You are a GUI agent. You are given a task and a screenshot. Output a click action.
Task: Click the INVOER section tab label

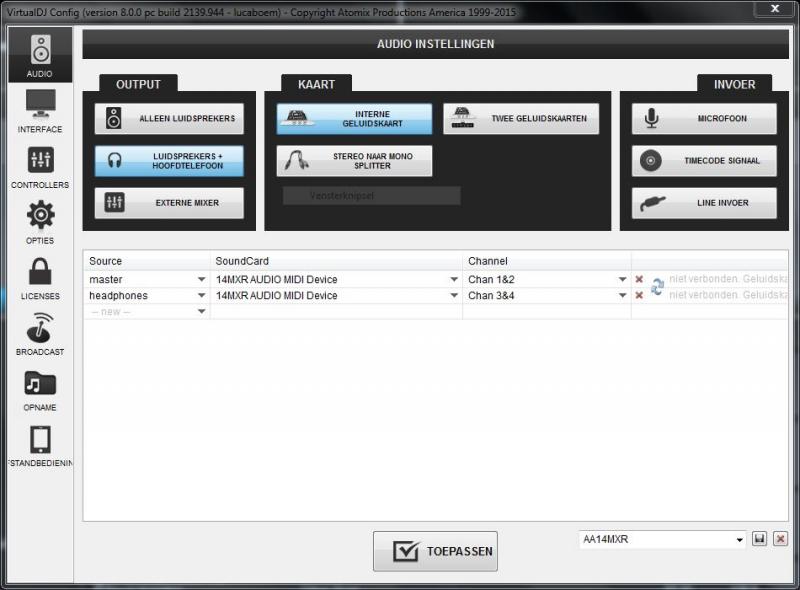[734, 84]
